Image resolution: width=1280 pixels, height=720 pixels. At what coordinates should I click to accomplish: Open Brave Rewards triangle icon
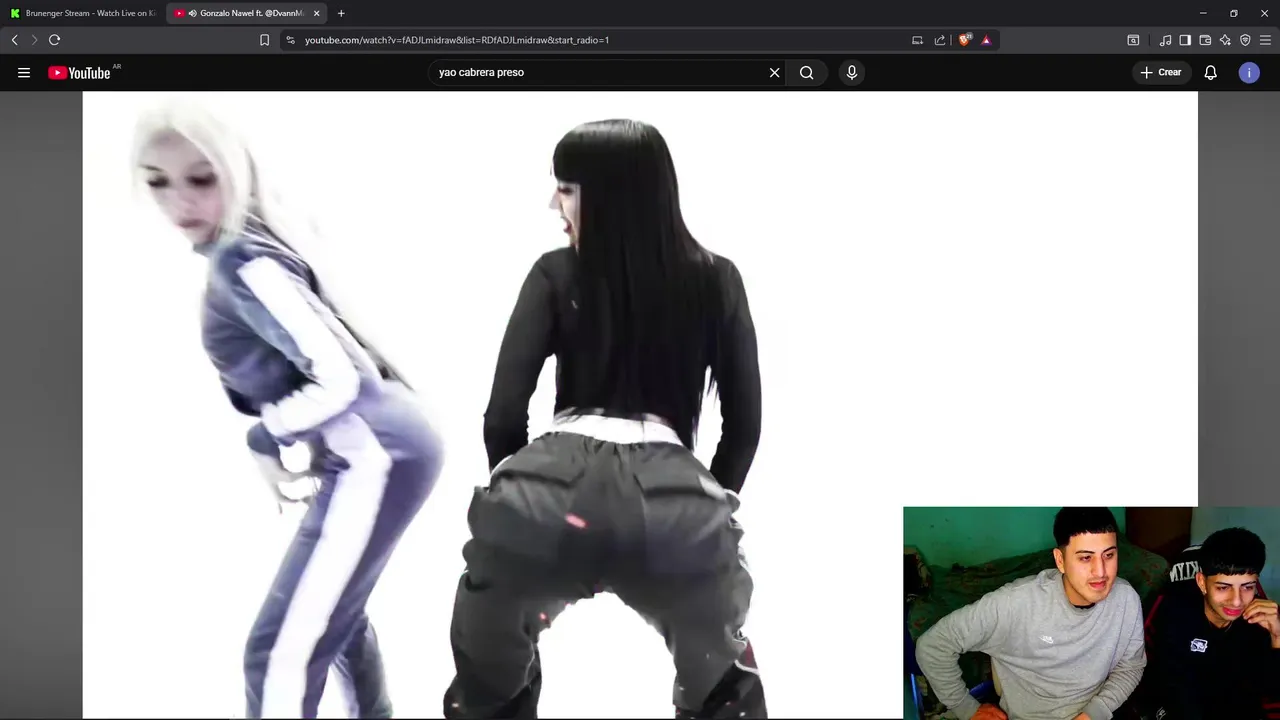coord(986,40)
